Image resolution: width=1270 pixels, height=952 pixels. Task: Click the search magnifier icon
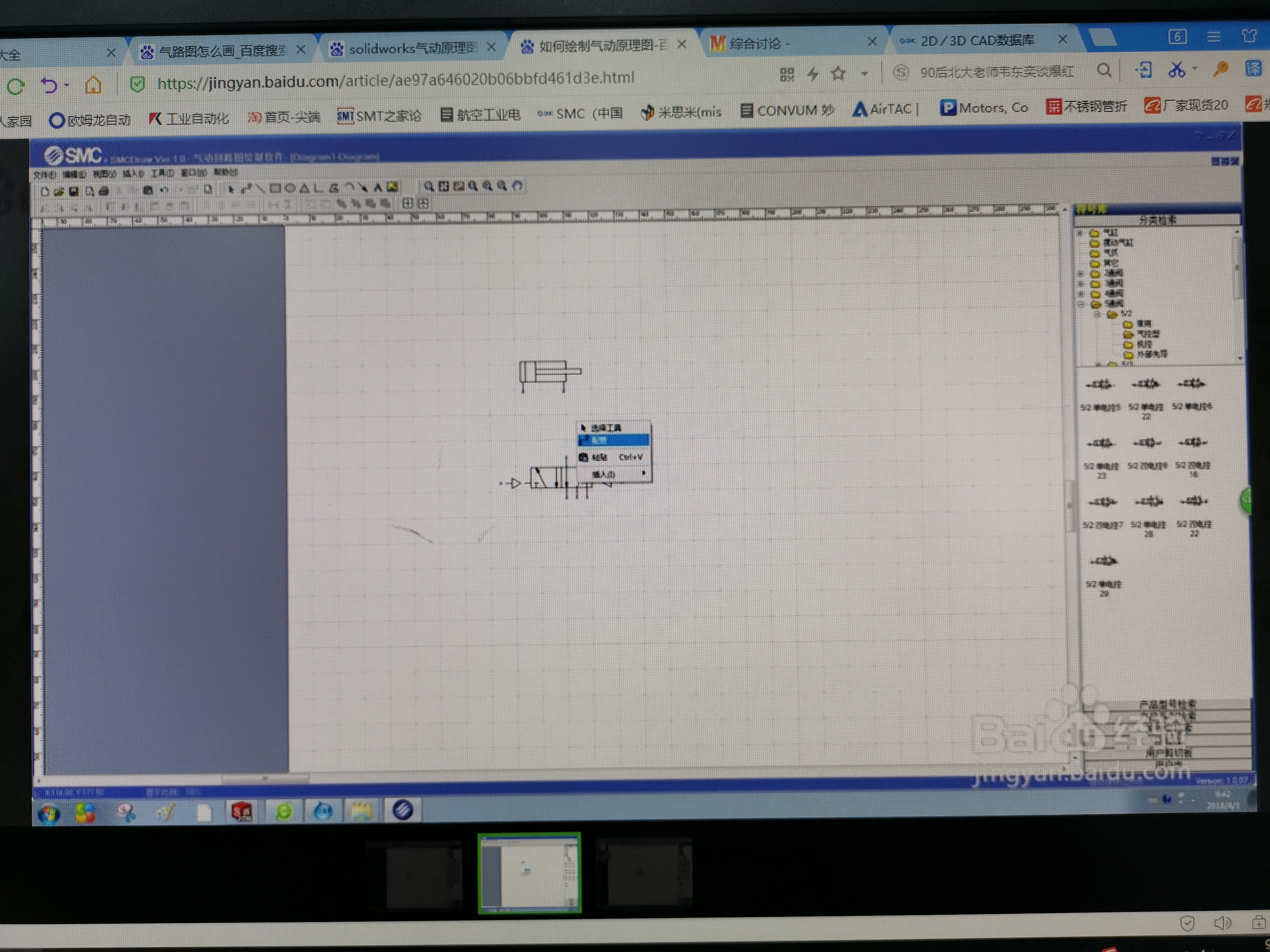click(x=1104, y=70)
